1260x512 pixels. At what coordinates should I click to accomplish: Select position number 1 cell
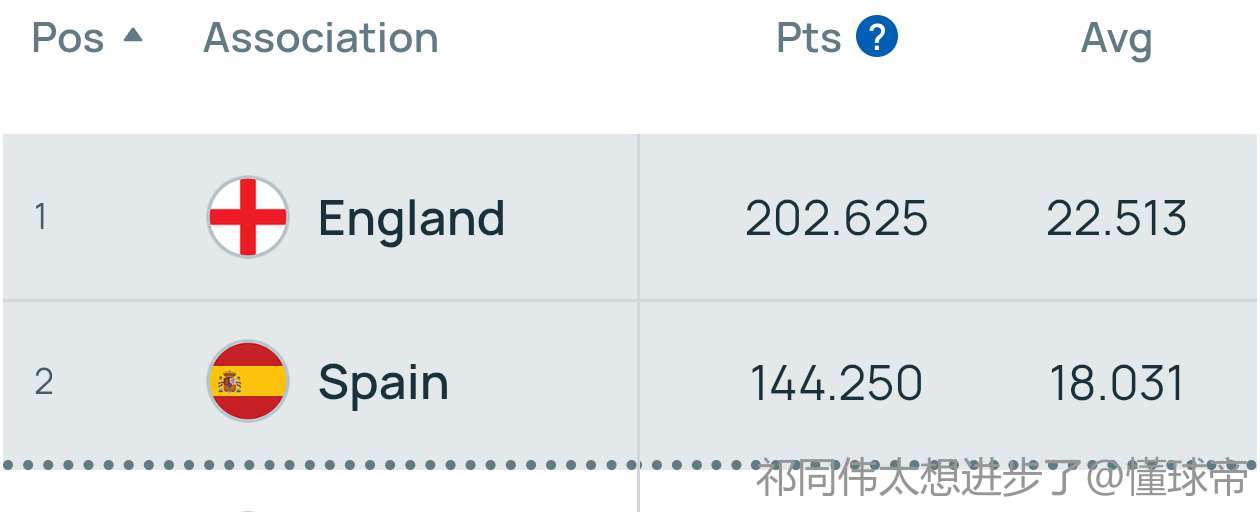tap(41, 217)
